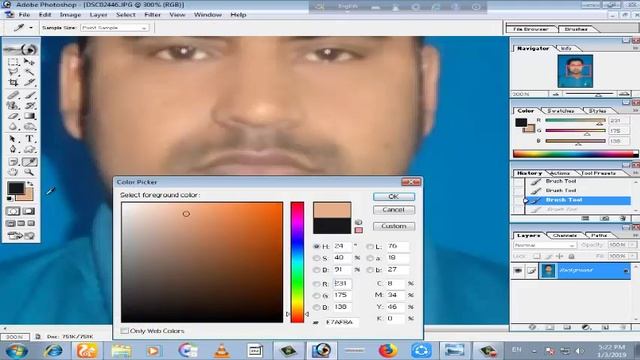Open the Filter menu
This screenshot has width=640, height=360.
152,15
